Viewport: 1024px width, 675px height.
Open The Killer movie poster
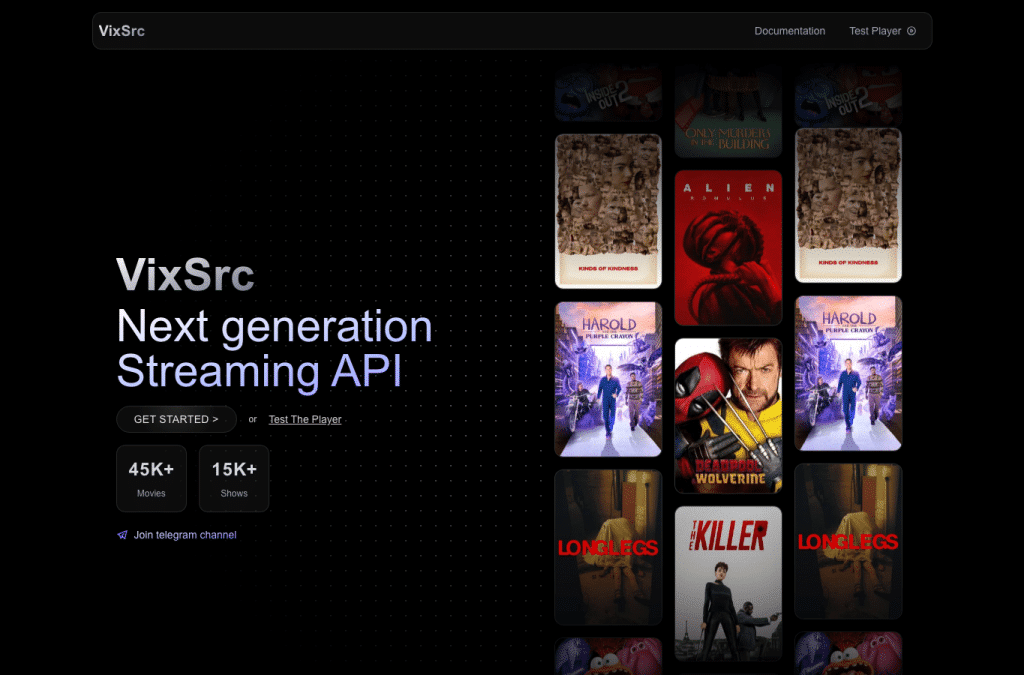click(728, 583)
